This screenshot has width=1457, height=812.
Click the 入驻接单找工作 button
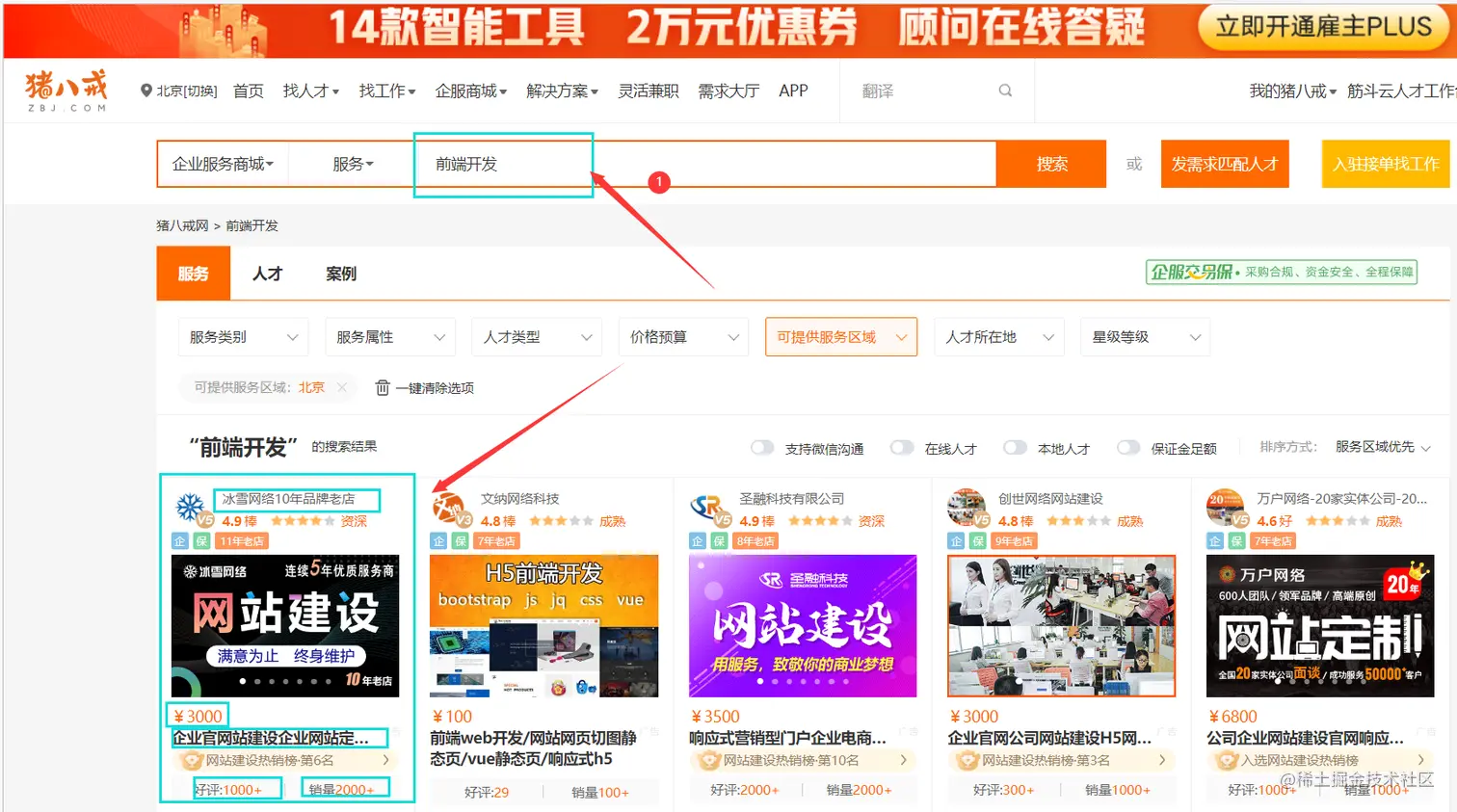1386,165
